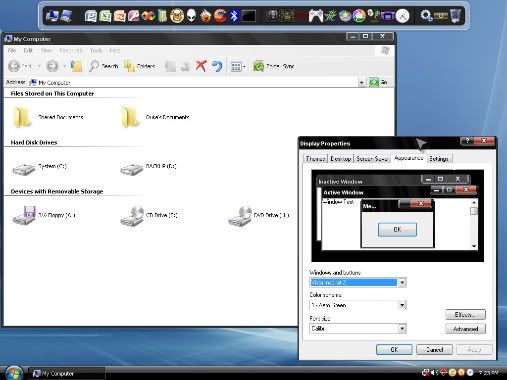Select the DVD Drive icon

pyautogui.click(x=240, y=216)
